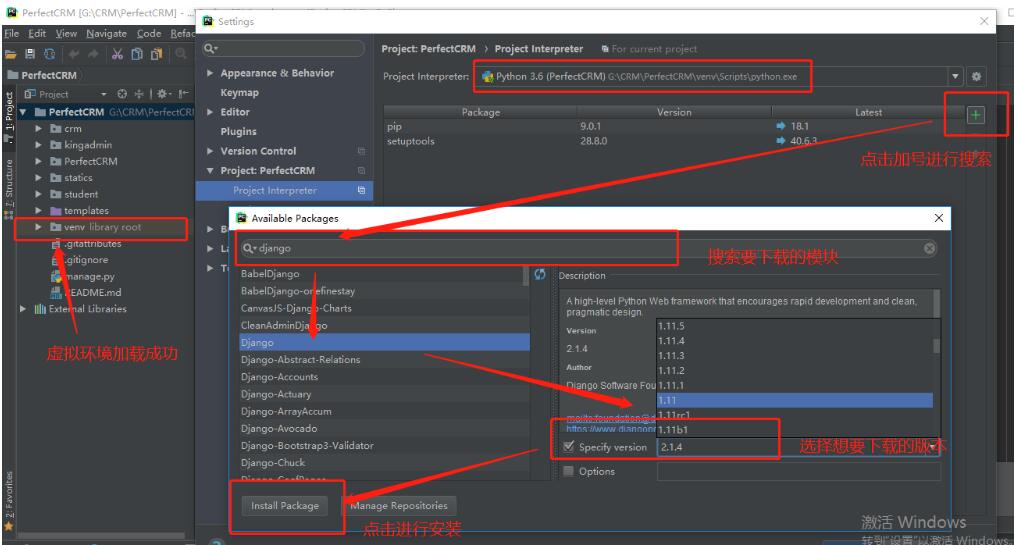Select version 1.11.5 in dropdown list
Screen dimensions: 1015x545
tap(795, 326)
